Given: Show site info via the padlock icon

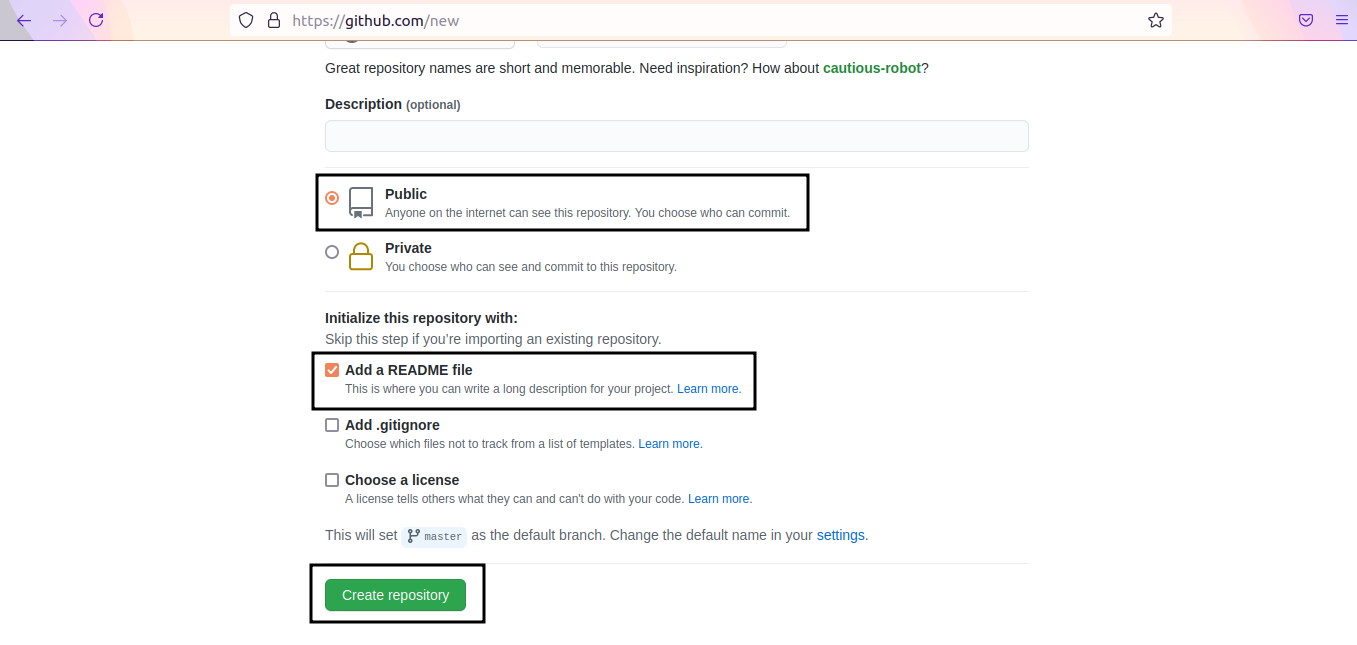Looking at the screenshot, I should click(x=274, y=20).
